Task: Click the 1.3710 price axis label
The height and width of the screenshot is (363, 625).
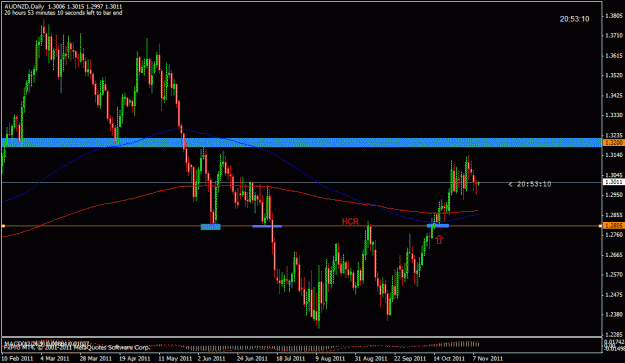Action: click(x=613, y=36)
